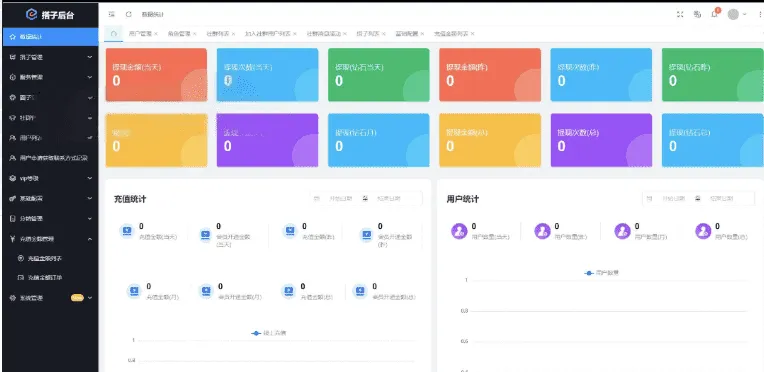Collapse the sidebar with the fold icon
The height and width of the screenshot is (372, 764).
112,14
